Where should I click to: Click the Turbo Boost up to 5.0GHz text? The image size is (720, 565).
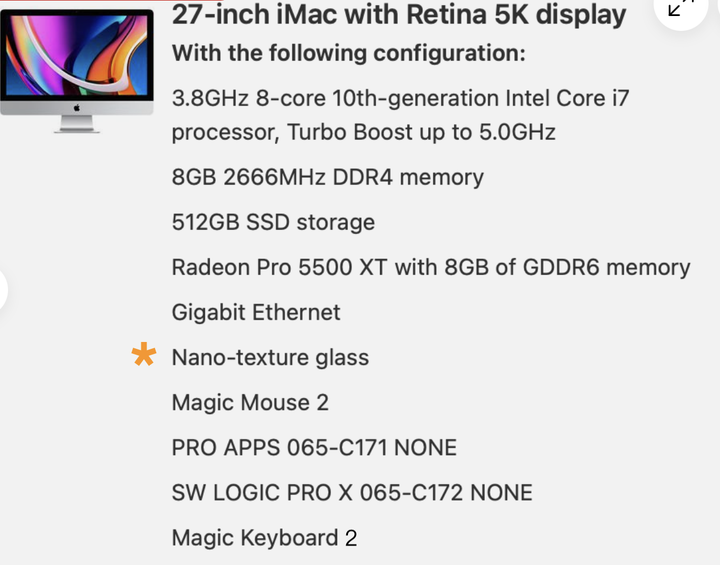(x=421, y=132)
